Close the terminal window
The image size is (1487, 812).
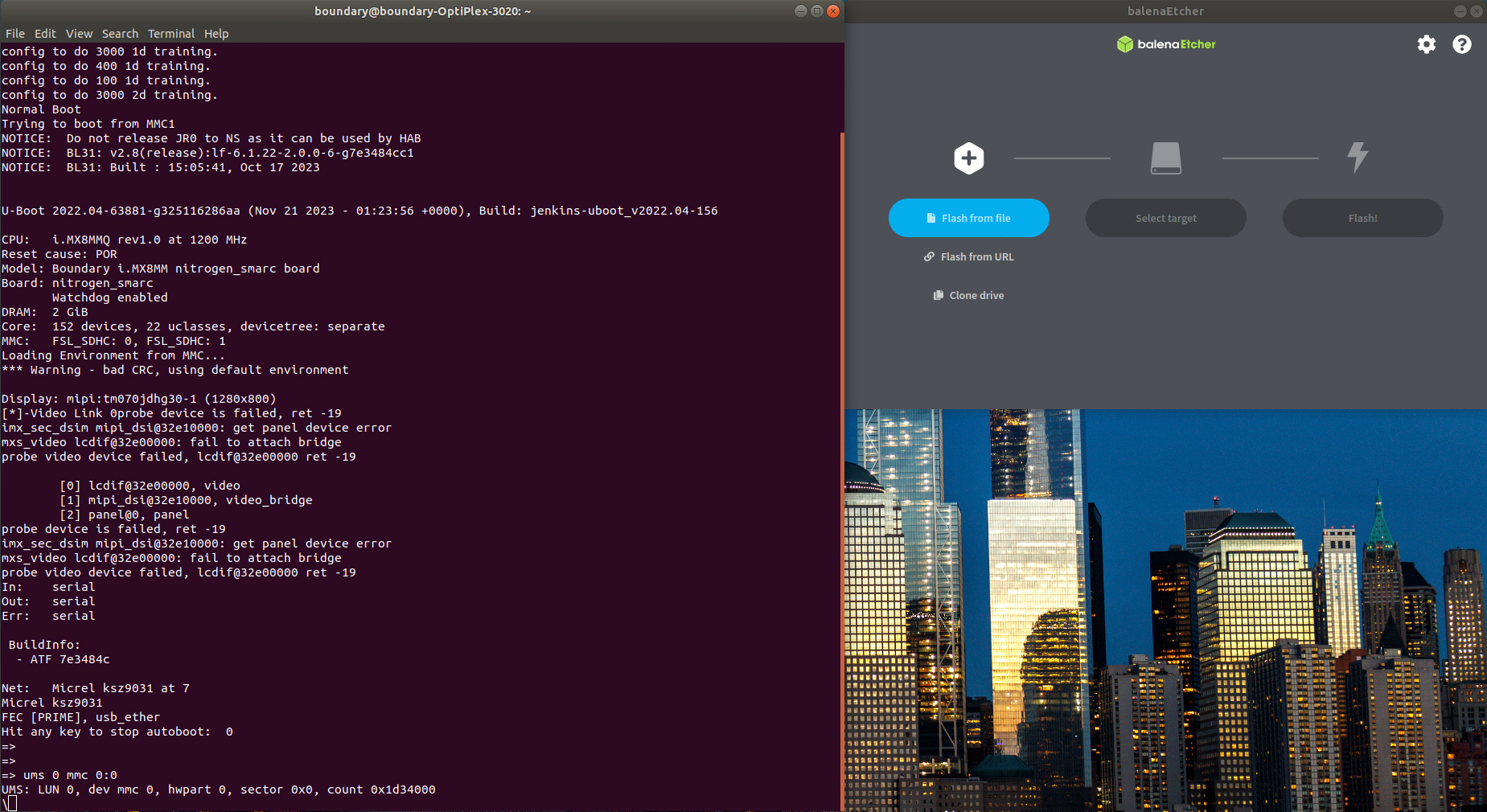(833, 11)
